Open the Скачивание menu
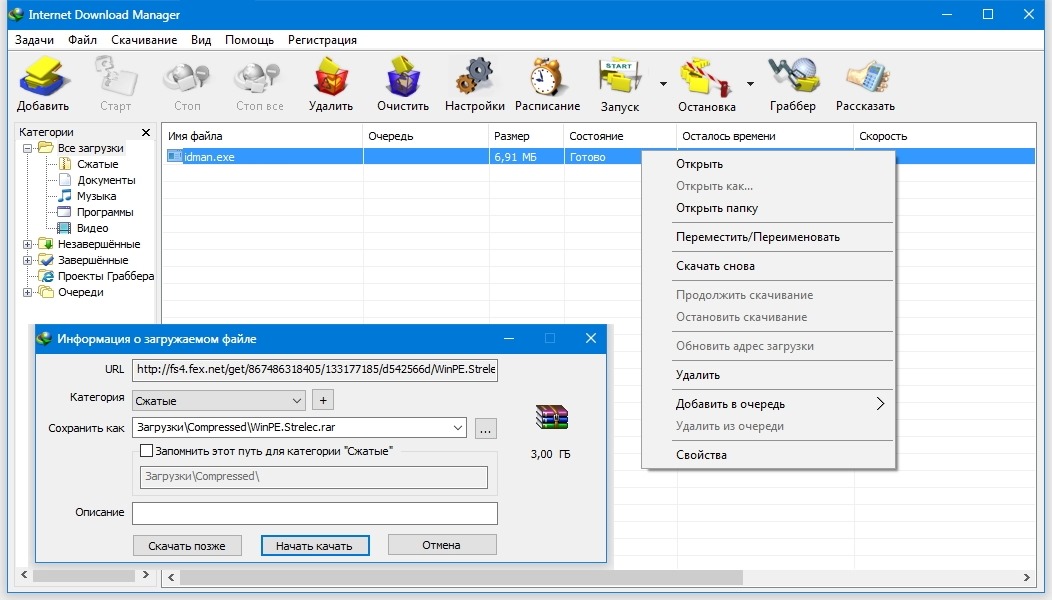 [144, 40]
